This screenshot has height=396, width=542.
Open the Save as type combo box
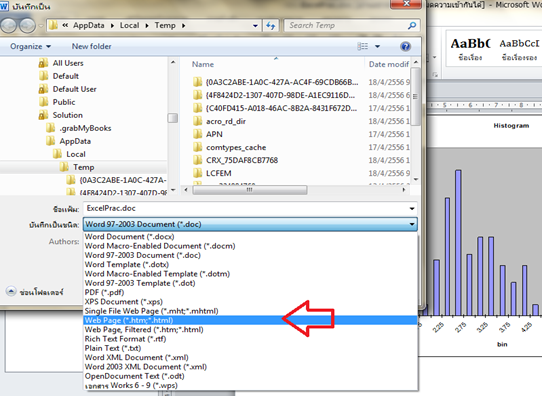(250, 225)
